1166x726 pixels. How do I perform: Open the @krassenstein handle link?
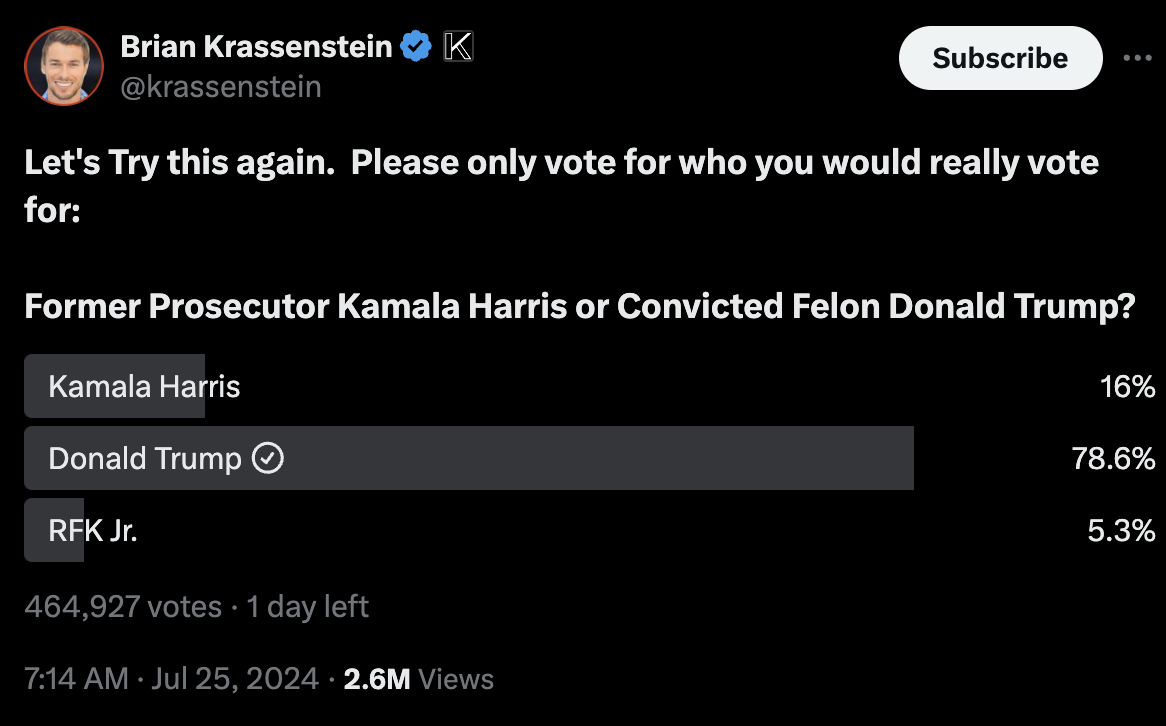point(221,87)
